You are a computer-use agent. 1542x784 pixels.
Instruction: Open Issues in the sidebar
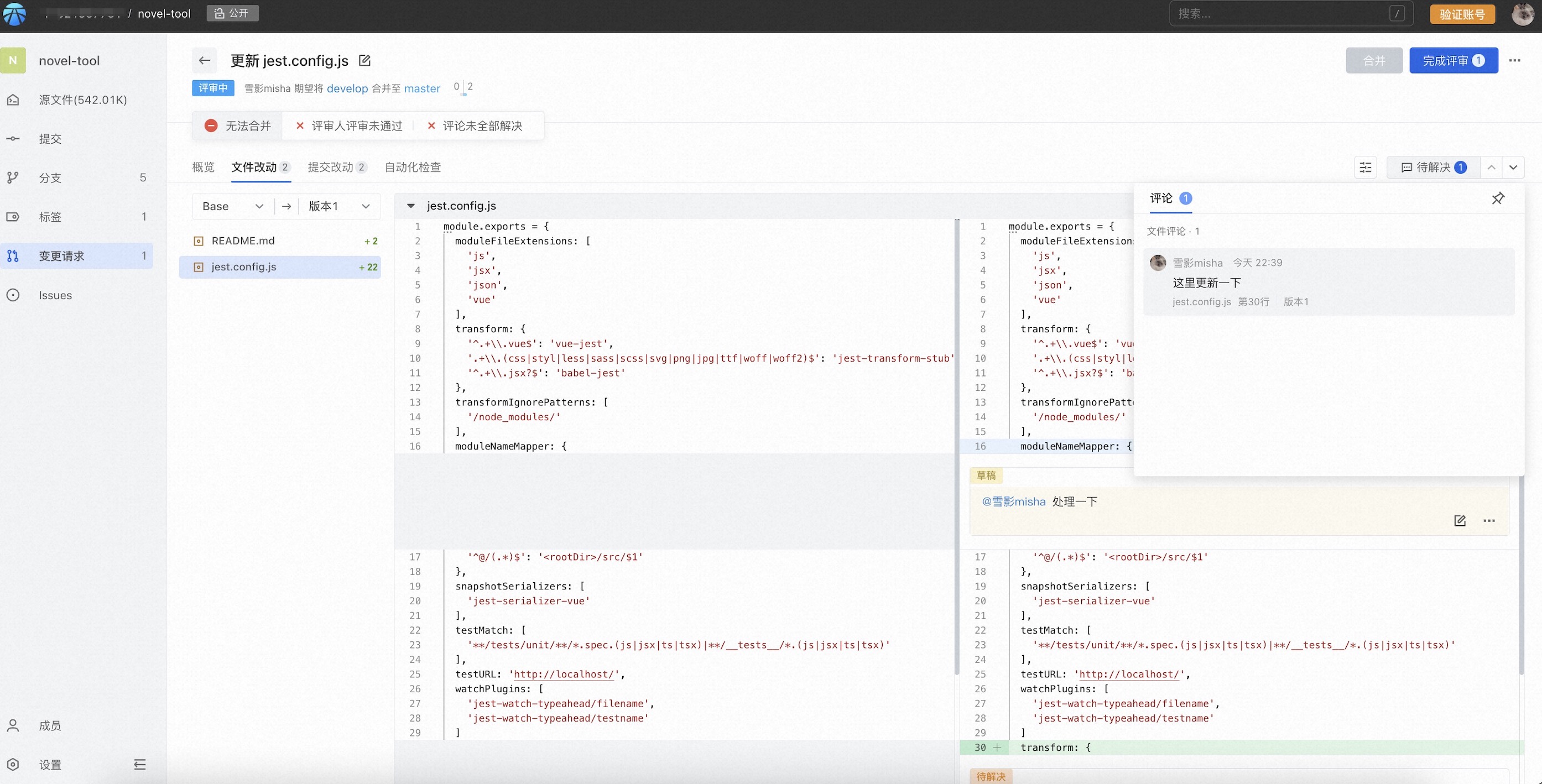(77, 295)
